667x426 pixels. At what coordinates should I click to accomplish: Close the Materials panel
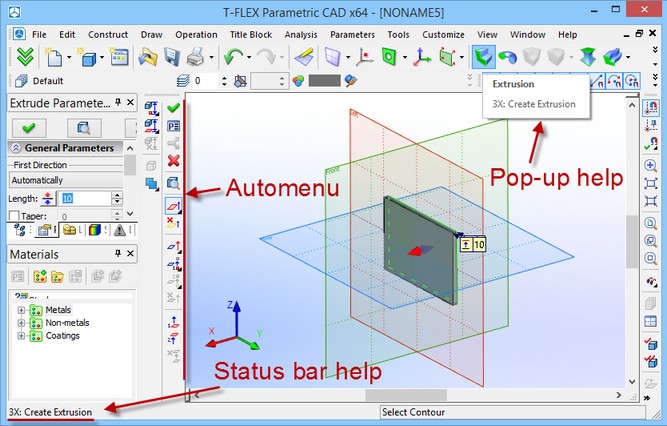point(131,254)
